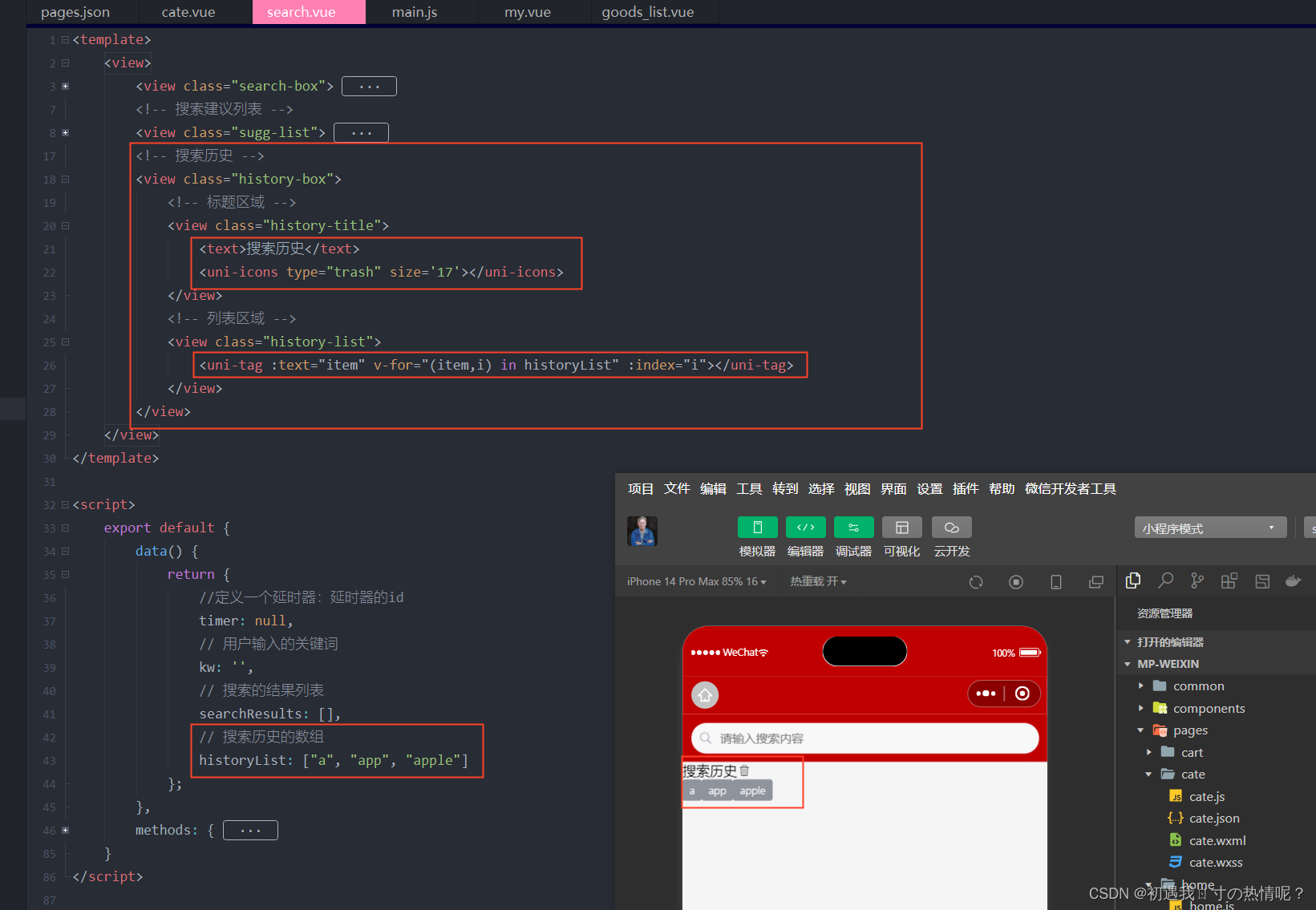Open the 帮助 menu

(1002, 488)
